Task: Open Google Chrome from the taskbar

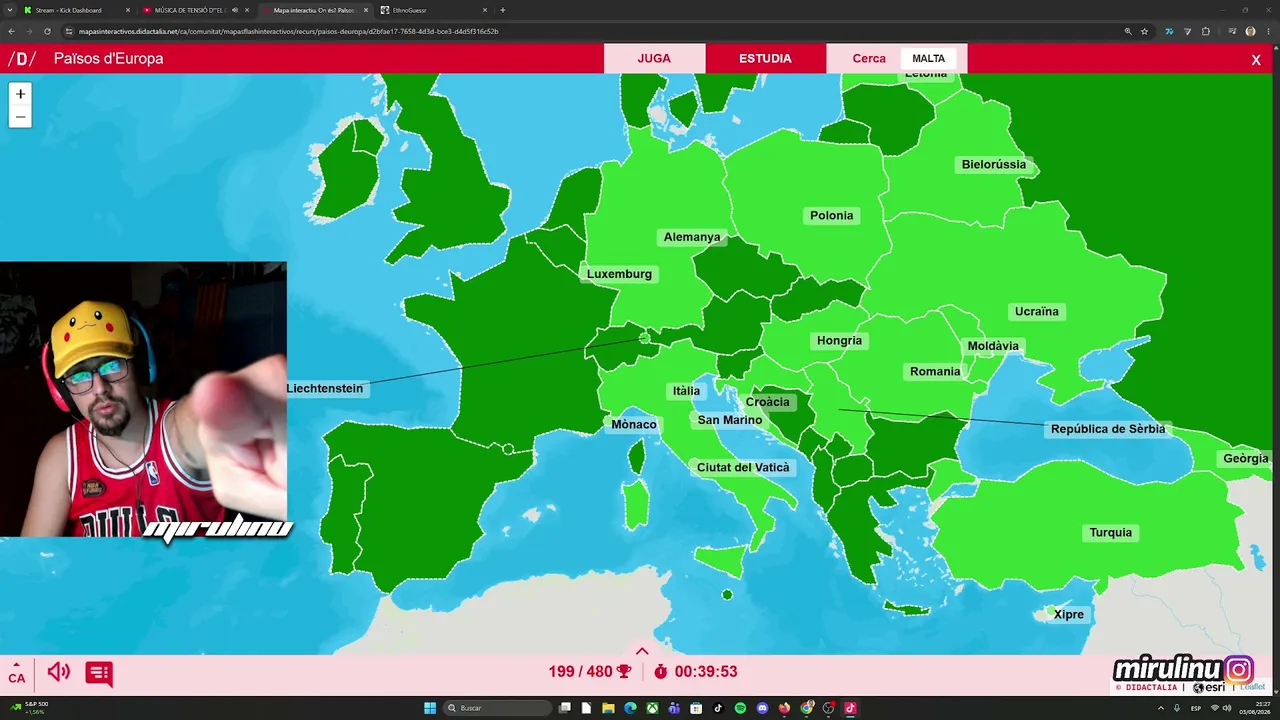Action: point(807,708)
